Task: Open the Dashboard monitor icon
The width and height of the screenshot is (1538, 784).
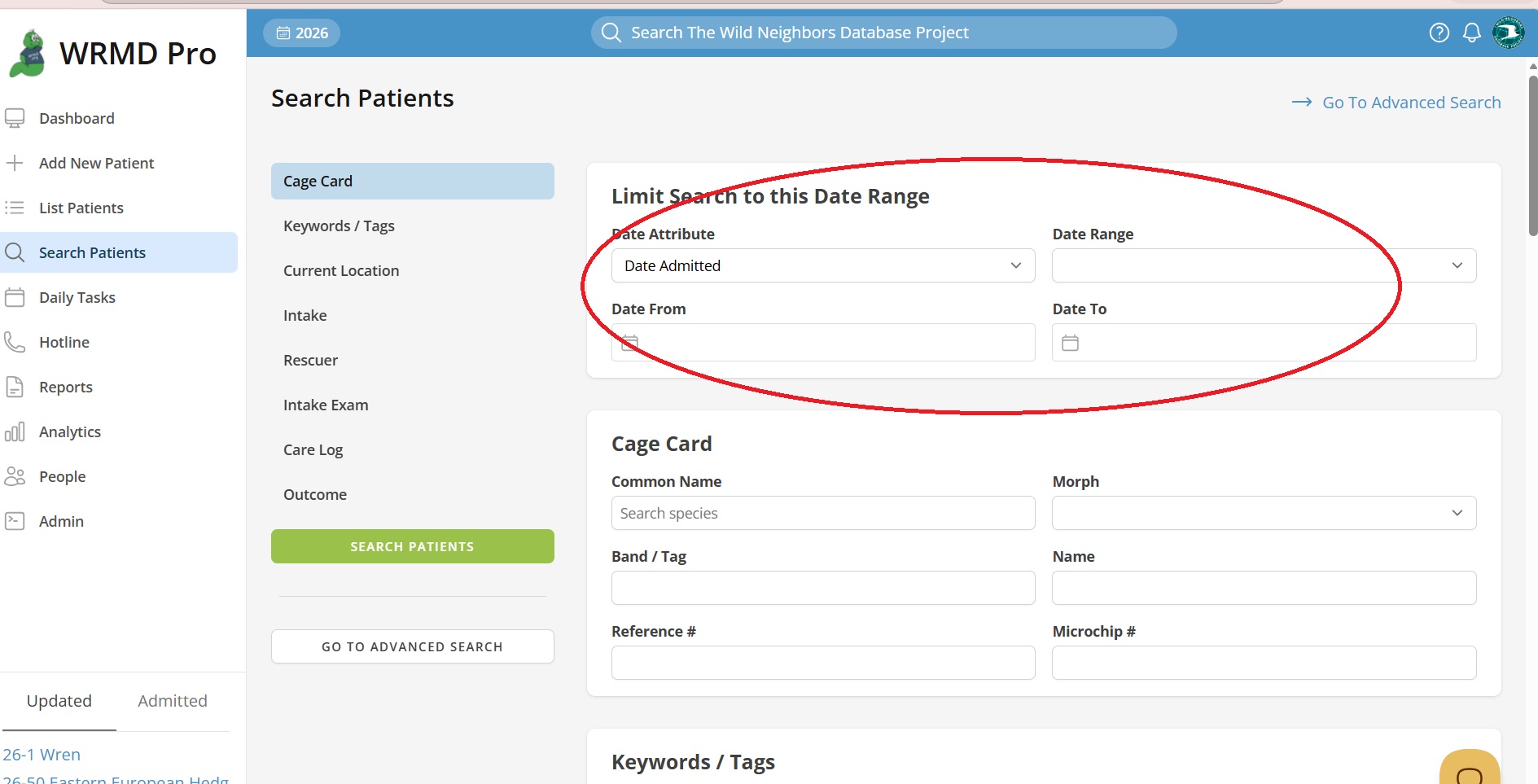Action: pyautogui.click(x=15, y=118)
